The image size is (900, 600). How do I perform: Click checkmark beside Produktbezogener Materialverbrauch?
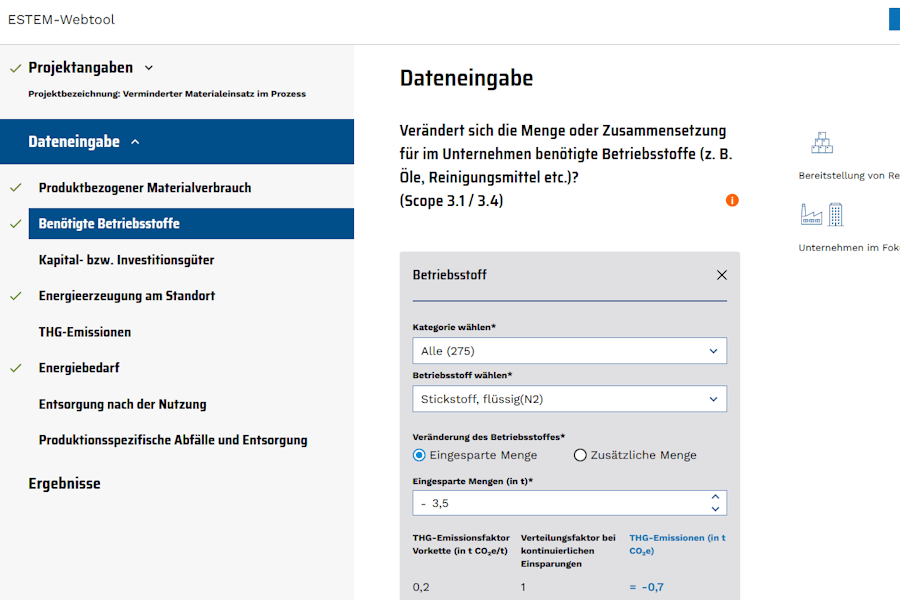tap(15, 188)
